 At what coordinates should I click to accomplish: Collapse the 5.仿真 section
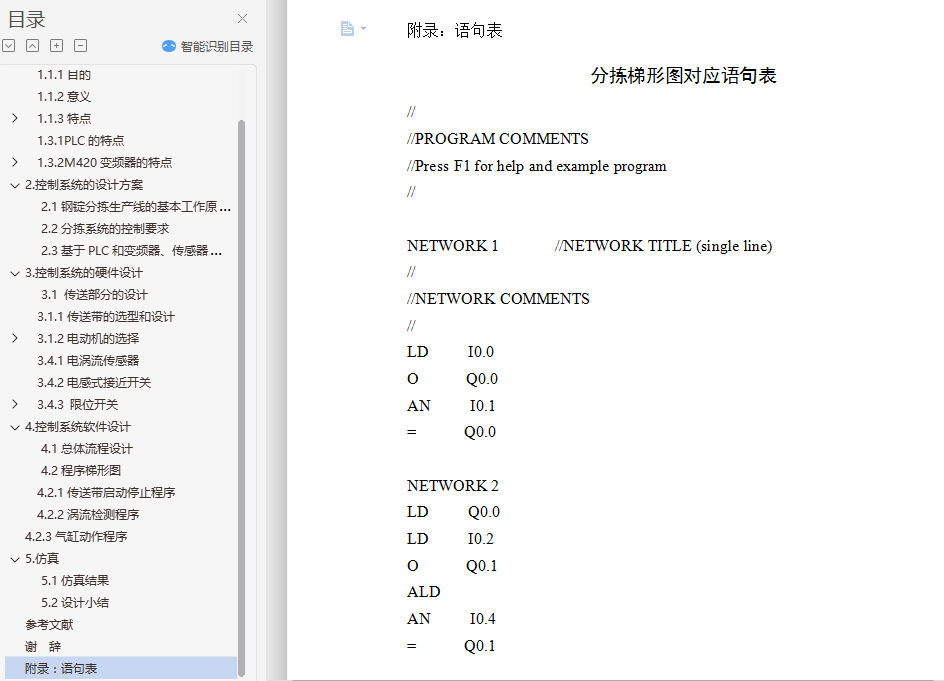[15, 559]
